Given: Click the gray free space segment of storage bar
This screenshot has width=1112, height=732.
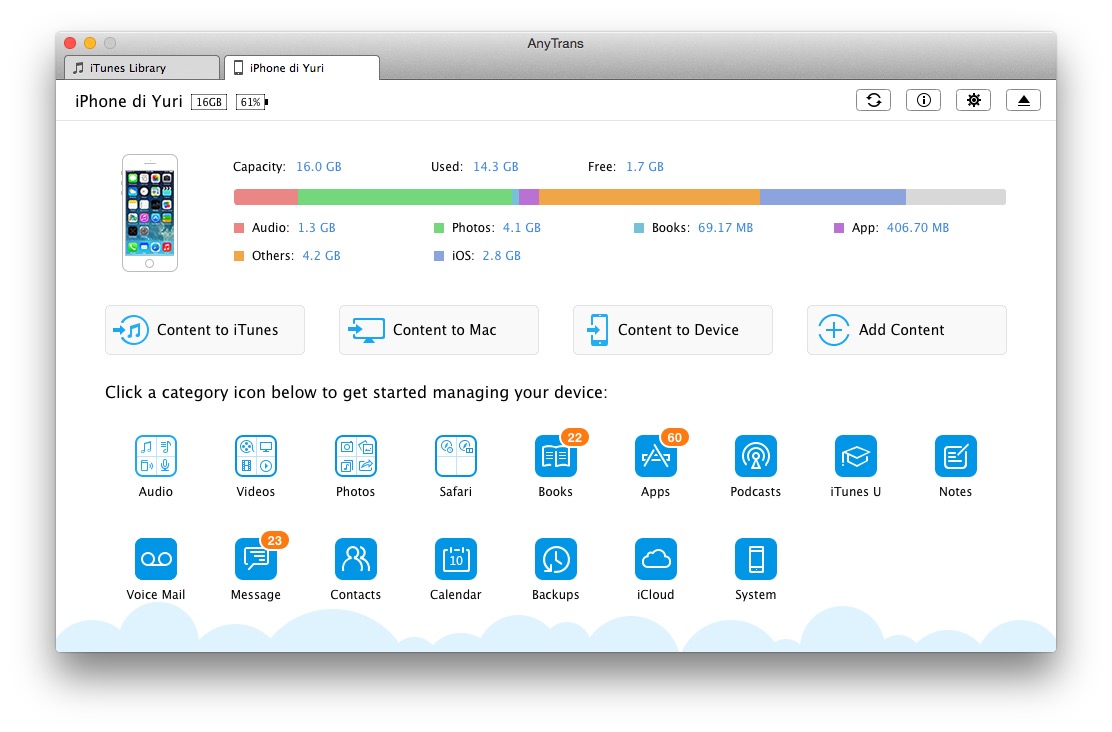Looking at the screenshot, I should pyautogui.click(x=956, y=197).
